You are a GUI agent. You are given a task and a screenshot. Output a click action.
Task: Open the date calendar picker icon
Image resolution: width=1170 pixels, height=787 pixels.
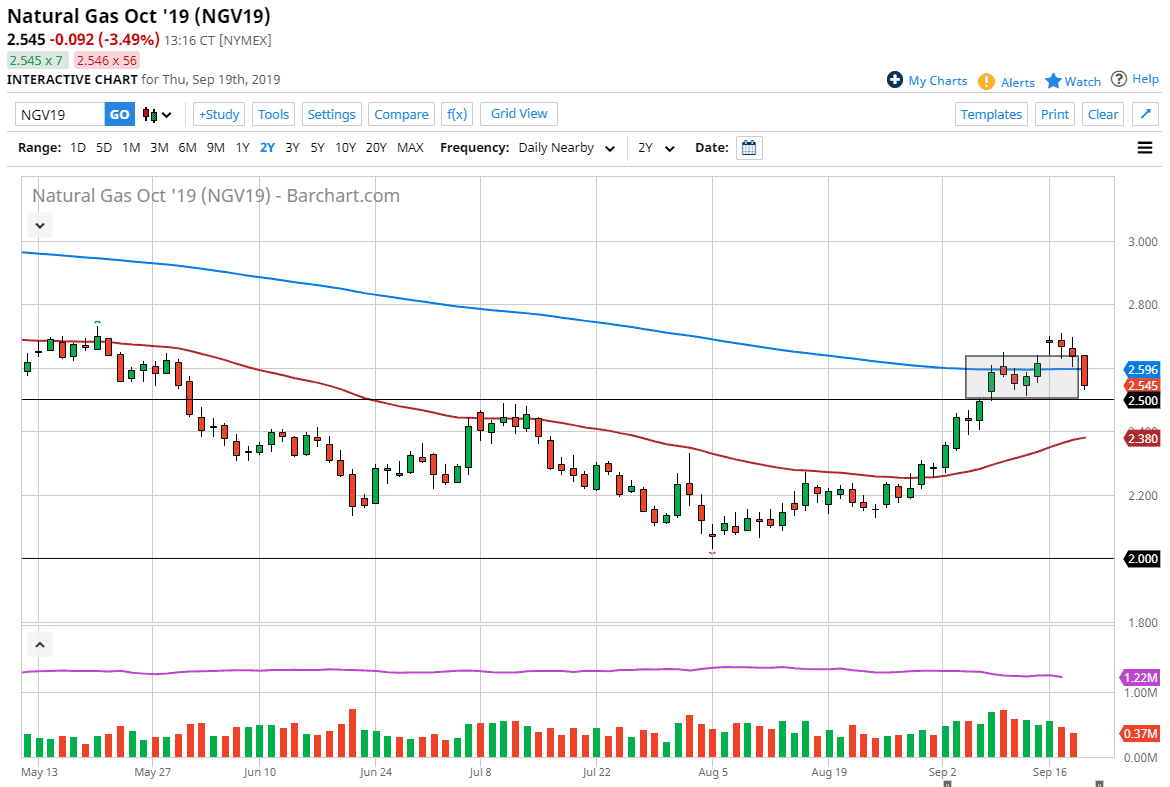click(x=749, y=148)
